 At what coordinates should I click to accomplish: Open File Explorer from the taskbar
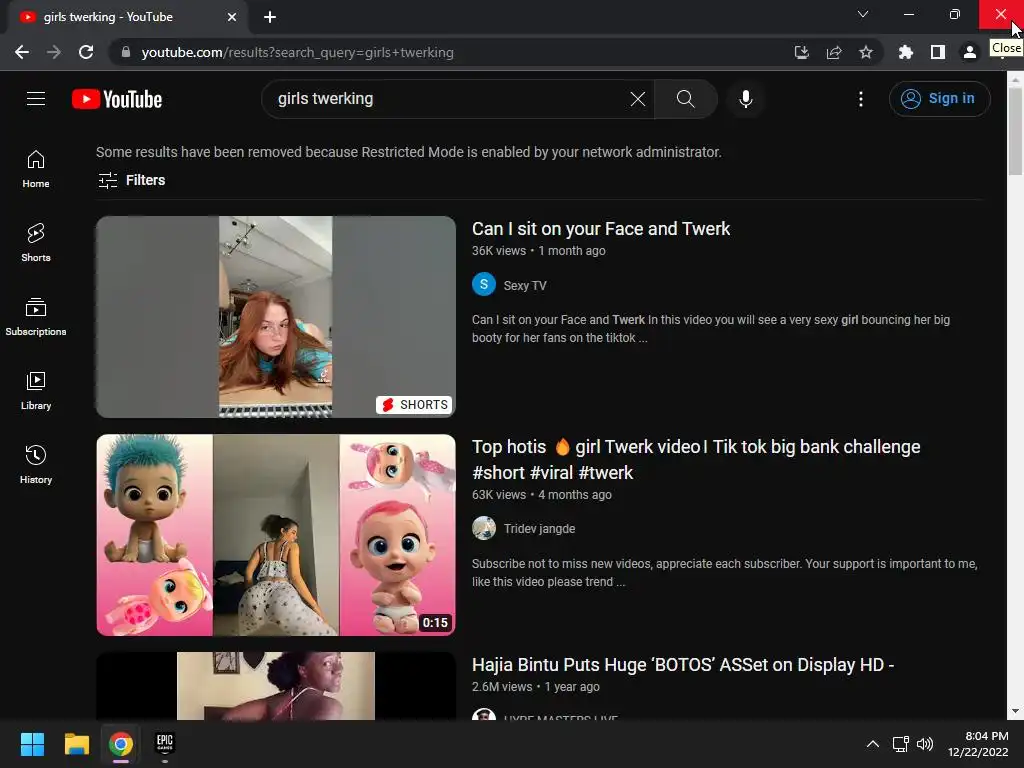(76, 744)
